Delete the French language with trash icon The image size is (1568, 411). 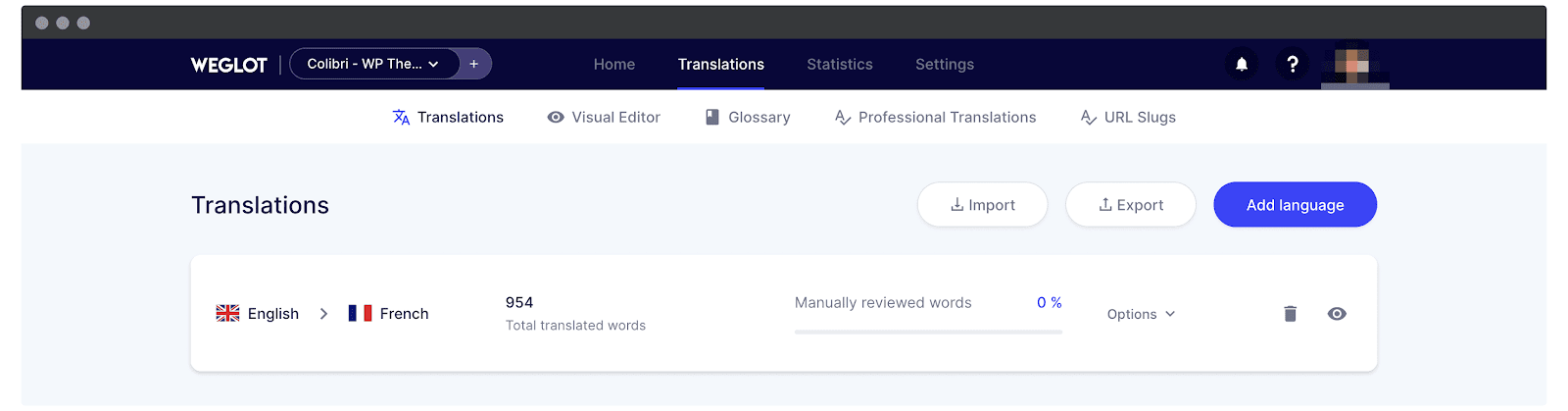click(1291, 314)
